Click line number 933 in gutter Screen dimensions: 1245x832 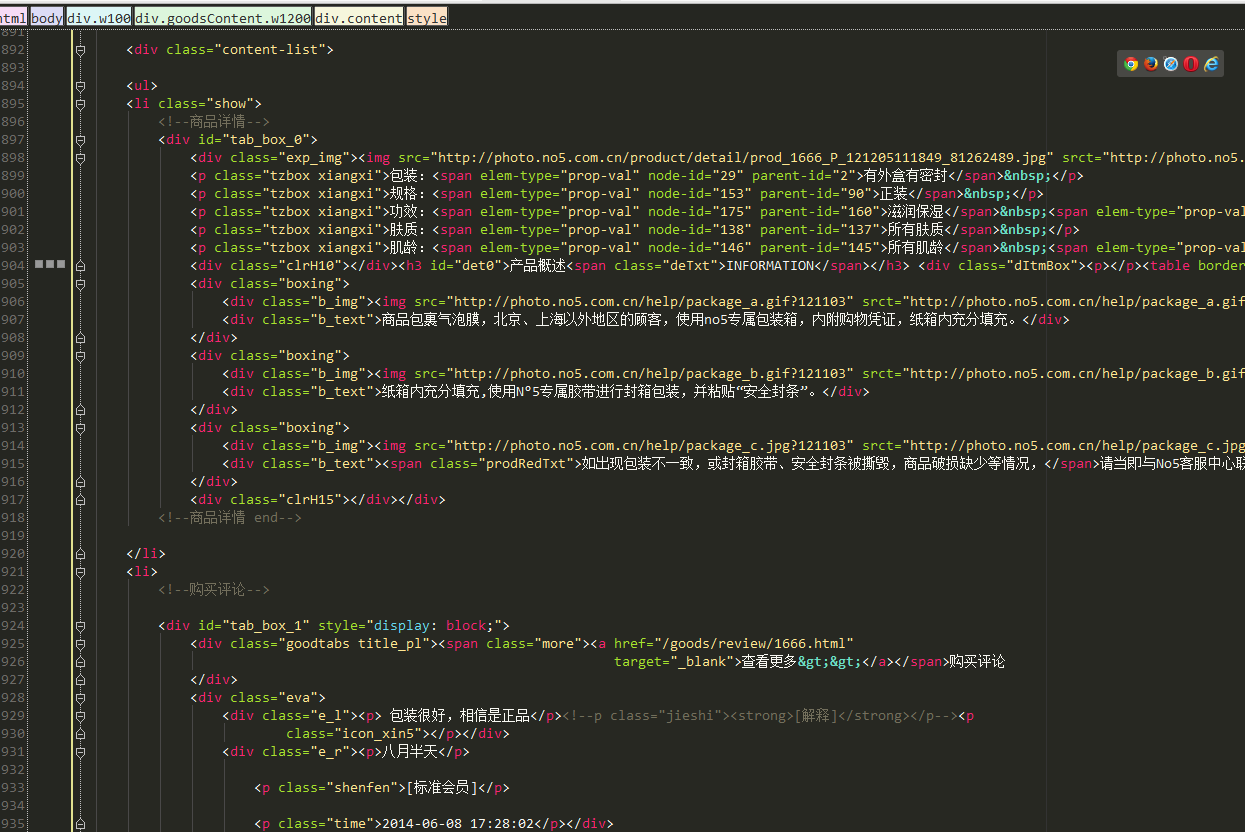click(x=12, y=788)
